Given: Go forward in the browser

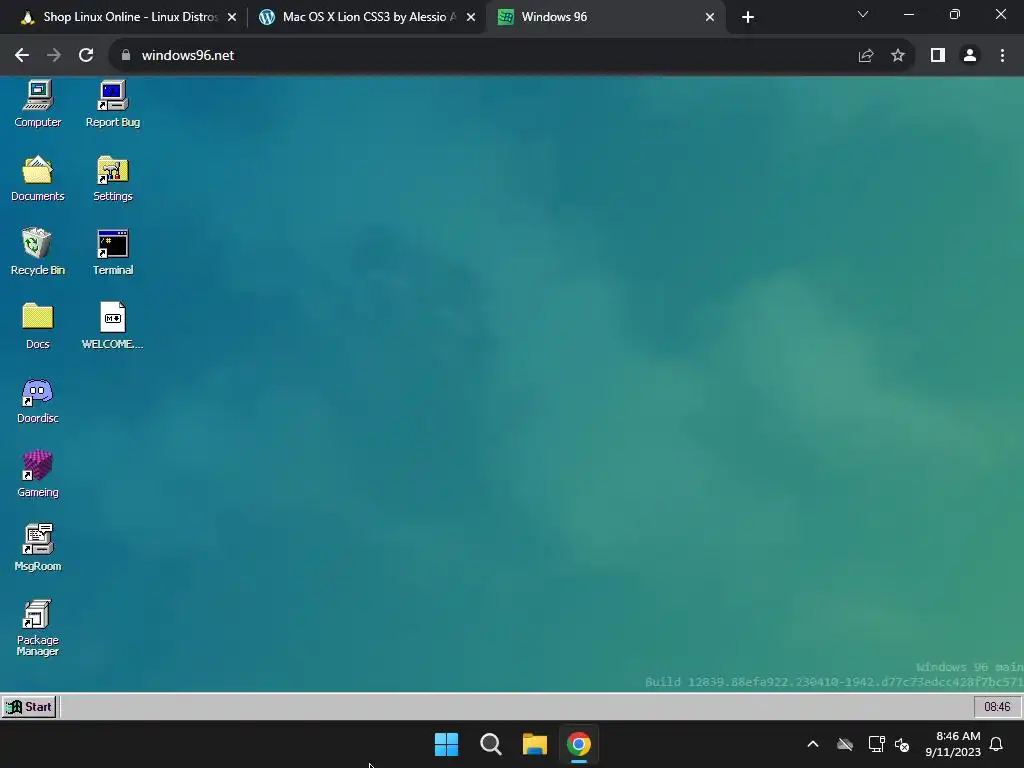Looking at the screenshot, I should click(x=54, y=56).
